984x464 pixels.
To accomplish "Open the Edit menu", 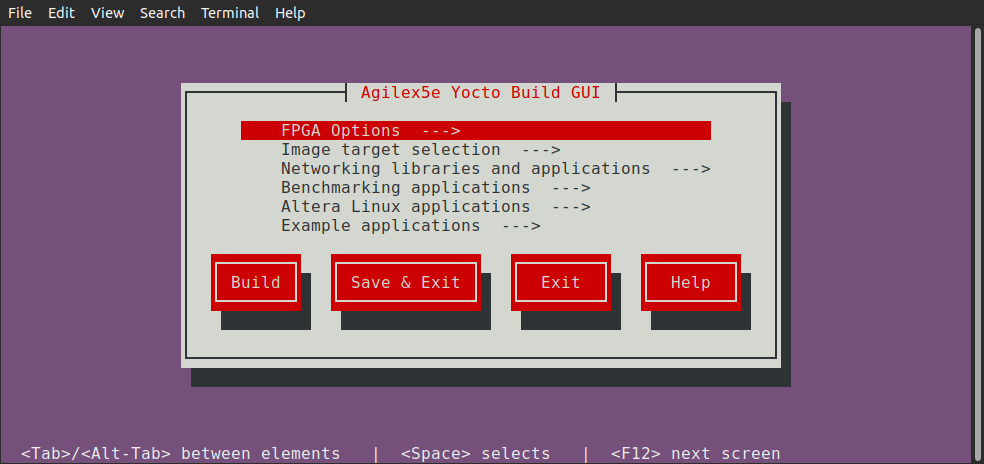I will pos(62,13).
